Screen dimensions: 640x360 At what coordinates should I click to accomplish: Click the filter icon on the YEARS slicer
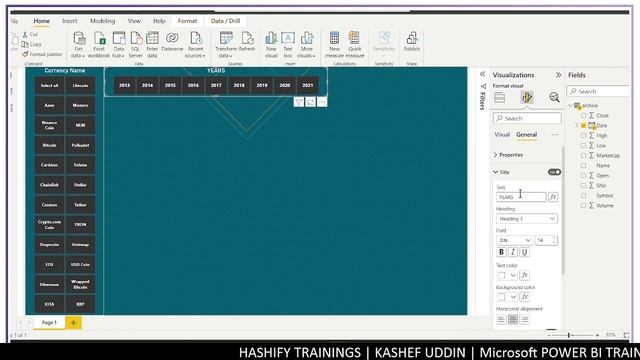point(299,102)
